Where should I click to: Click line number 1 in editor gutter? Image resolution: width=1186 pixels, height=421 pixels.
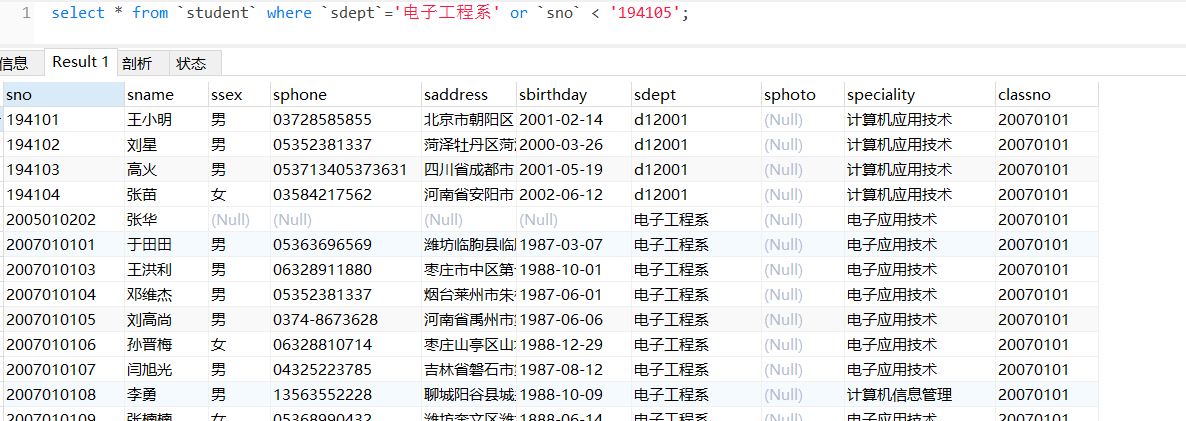[x=26, y=14]
